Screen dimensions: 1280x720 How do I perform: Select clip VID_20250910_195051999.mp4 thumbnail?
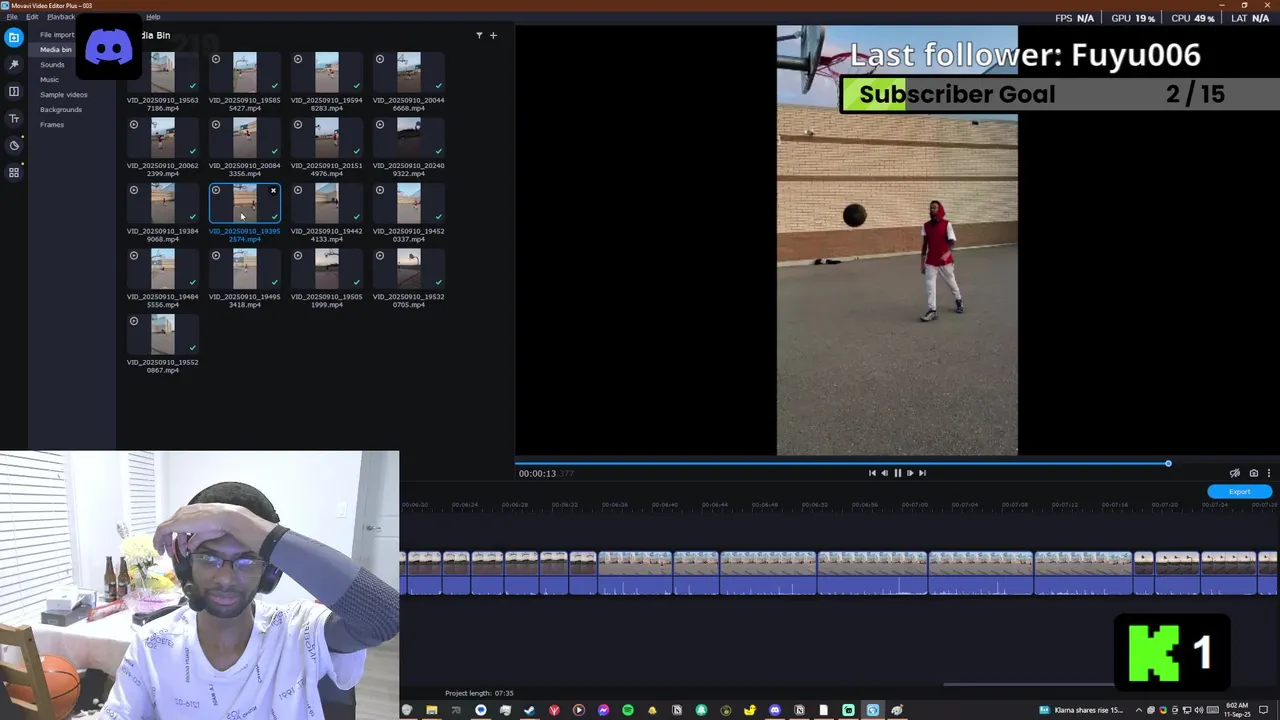point(327,269)
